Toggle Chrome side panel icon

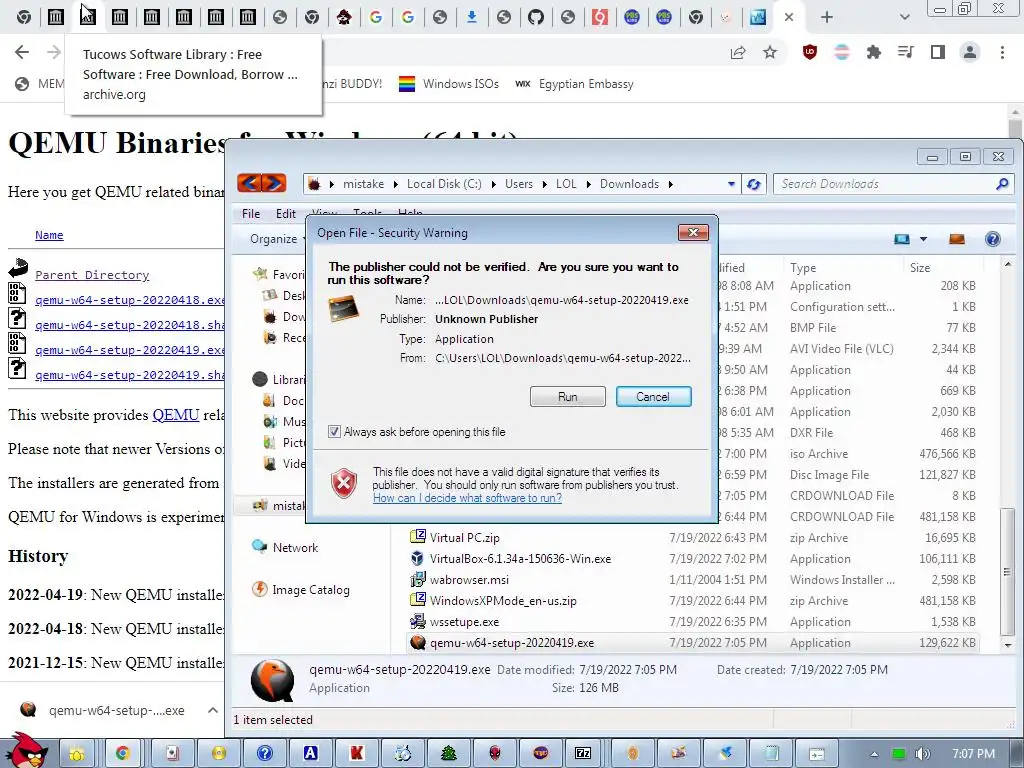point(938,52)
